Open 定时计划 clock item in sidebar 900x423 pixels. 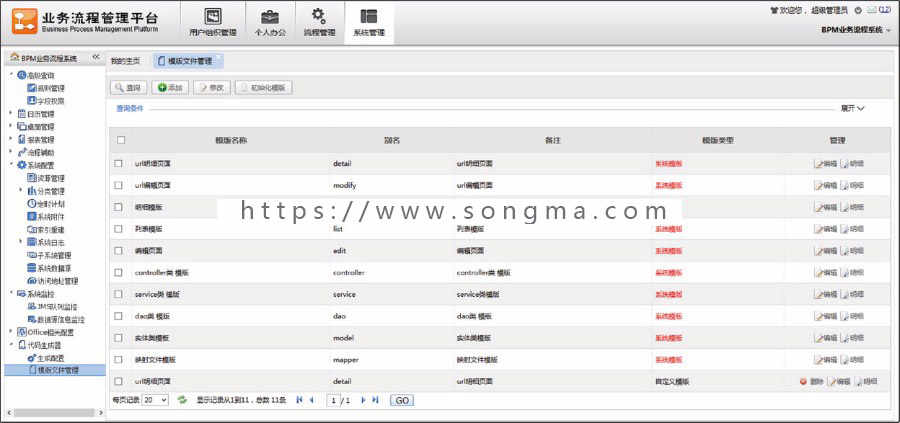[46, 204]
